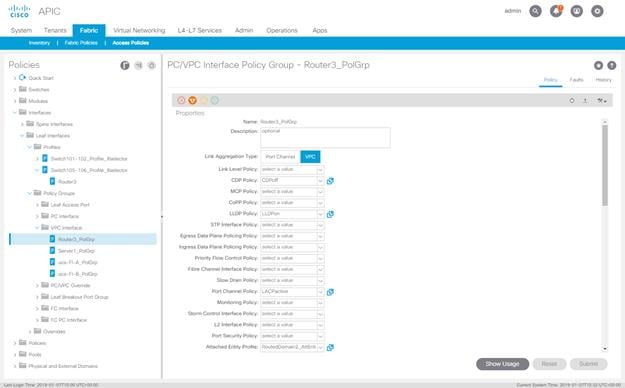Image resolution: width=625 pixels, height=388 pixels.
Task: Open the linked Port Channel Policy via blue icon
Action: [x=330, y=292]
